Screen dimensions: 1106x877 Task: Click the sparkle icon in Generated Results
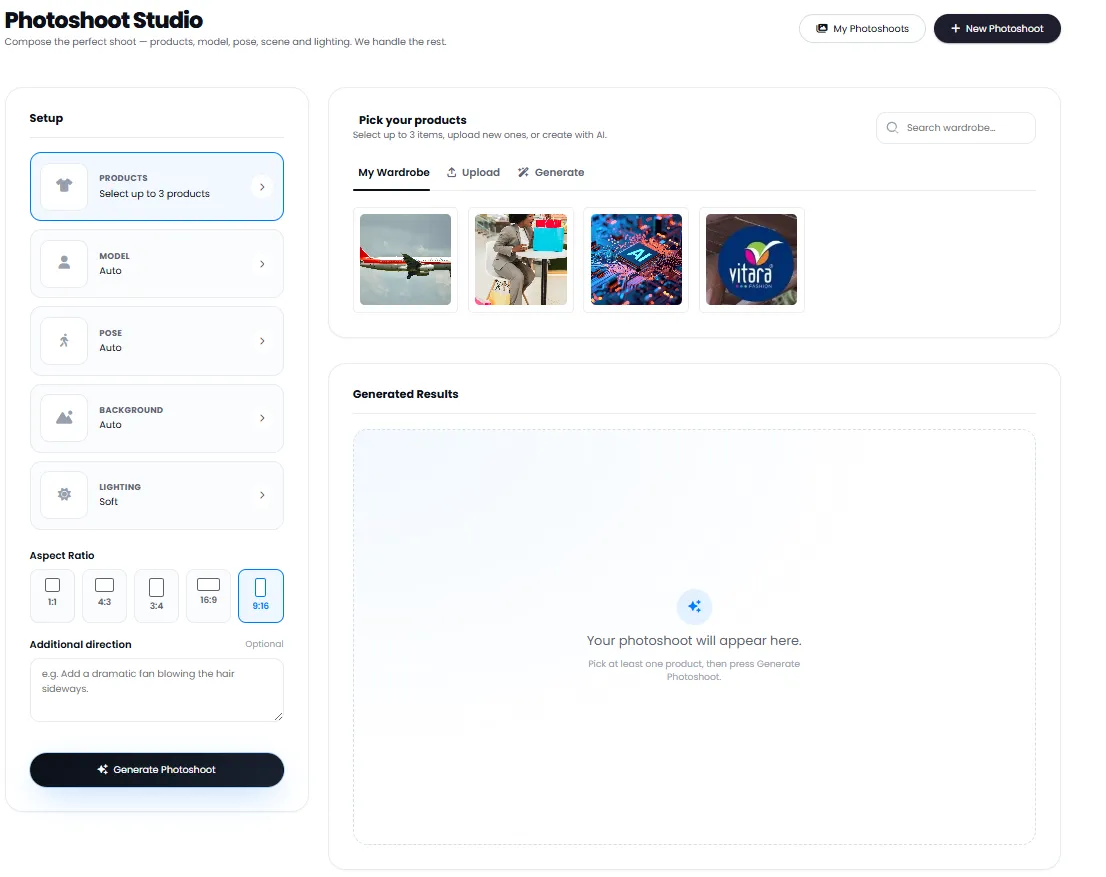tap(694, 606)
